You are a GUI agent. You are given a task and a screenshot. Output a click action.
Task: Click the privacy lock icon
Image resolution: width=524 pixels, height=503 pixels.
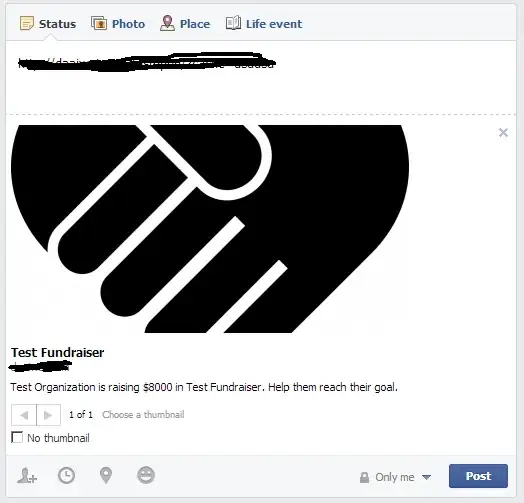pos(364,477)
